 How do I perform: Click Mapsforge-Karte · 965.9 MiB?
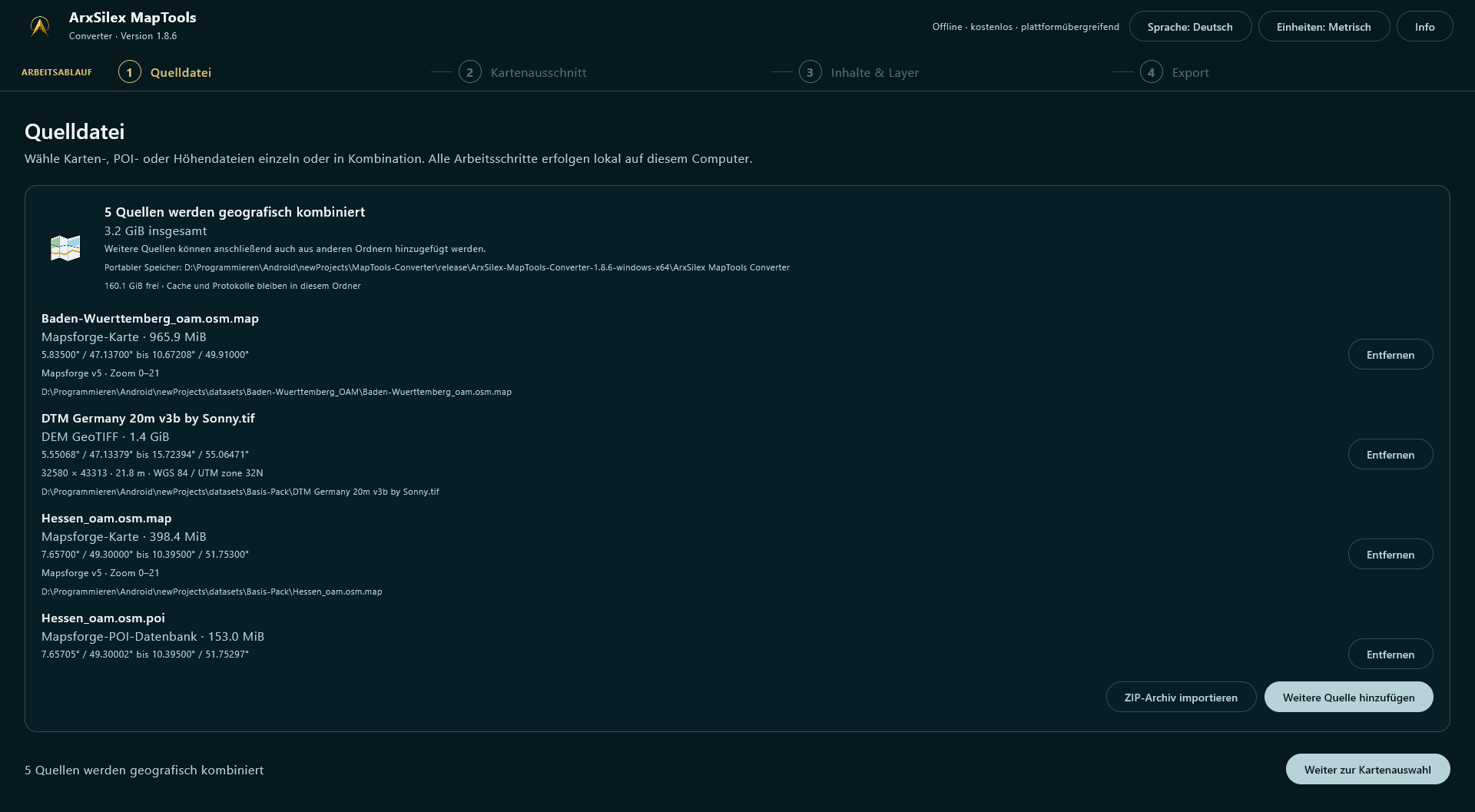point(124,337)
